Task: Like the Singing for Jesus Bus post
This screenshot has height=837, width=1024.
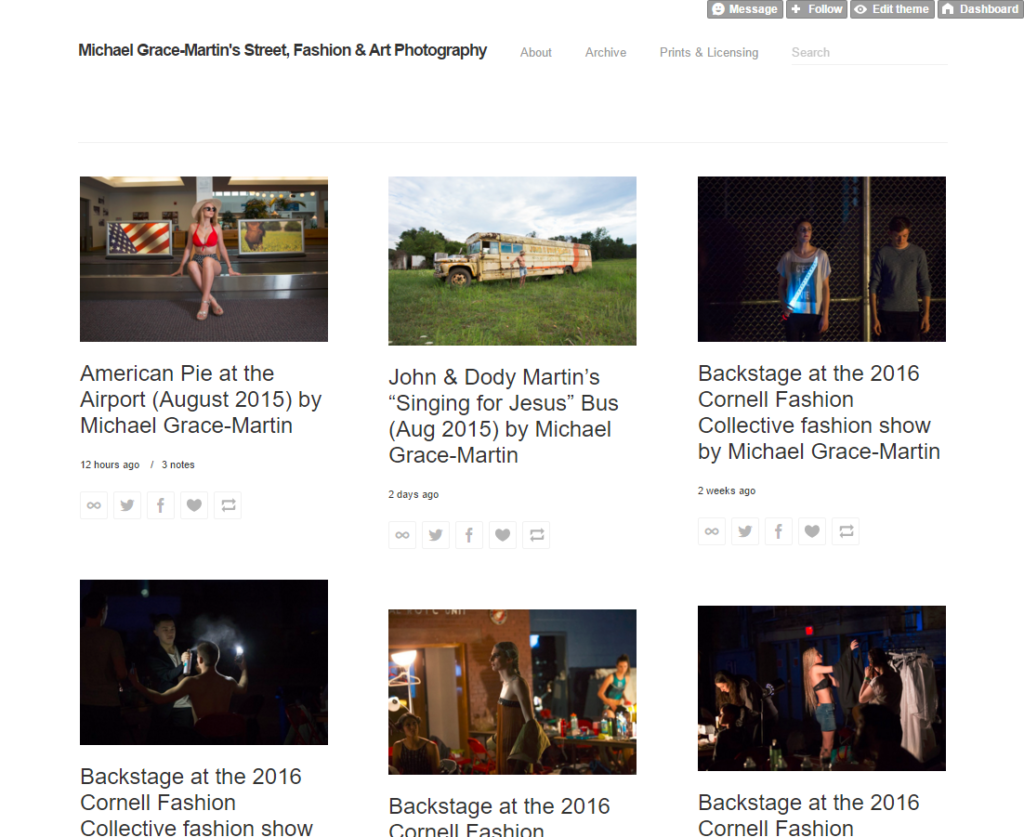Action: 503,536
